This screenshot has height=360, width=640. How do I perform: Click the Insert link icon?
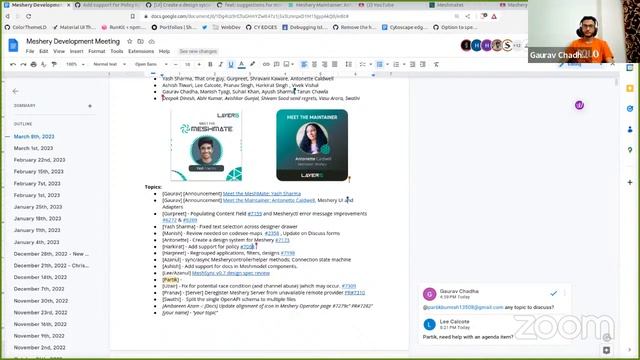pos(266,64)
